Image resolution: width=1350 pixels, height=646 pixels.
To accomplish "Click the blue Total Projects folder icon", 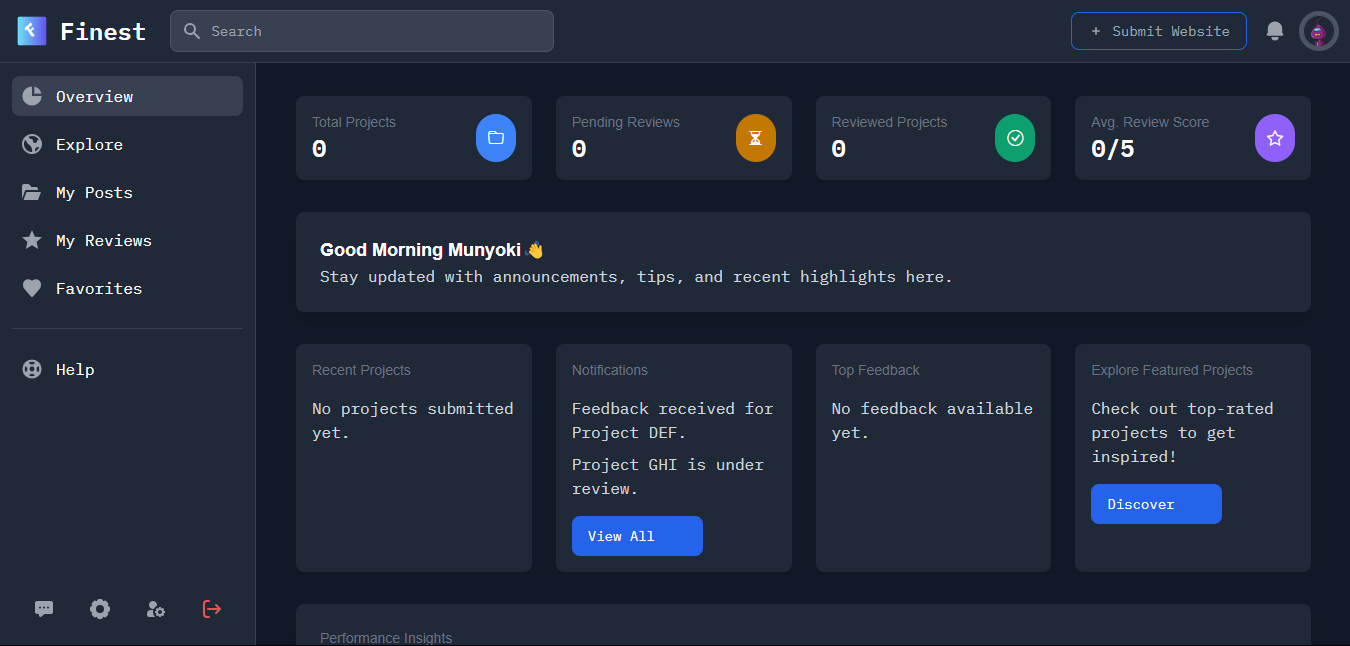I will pyautogui.click(x=496, y=138).
